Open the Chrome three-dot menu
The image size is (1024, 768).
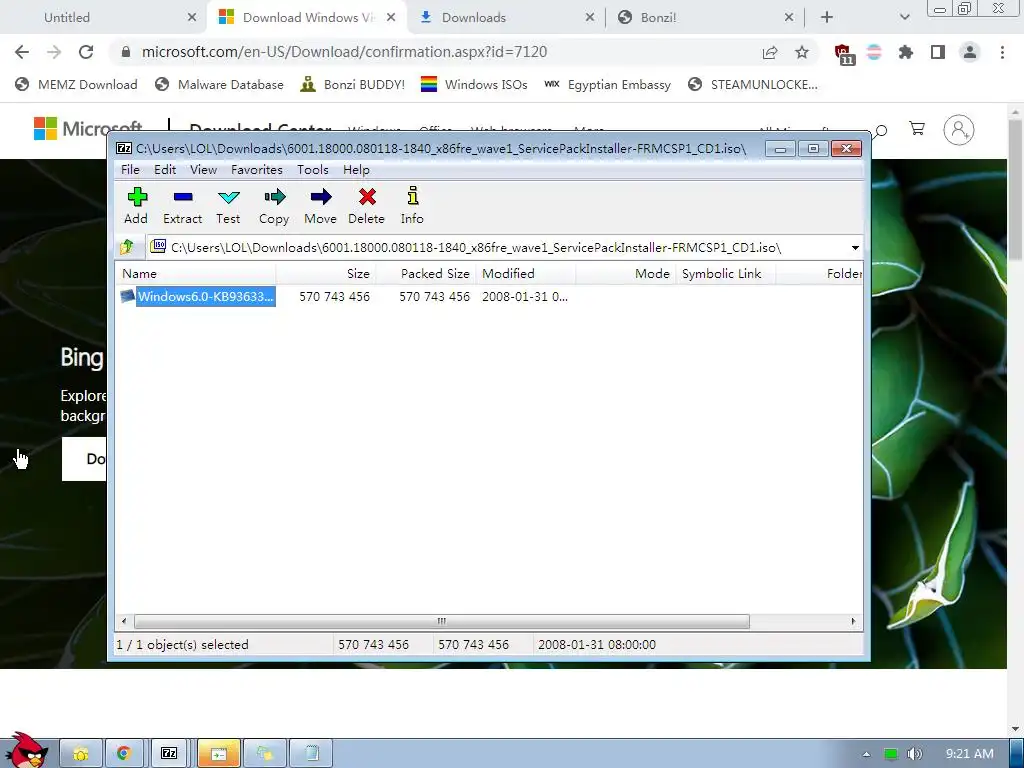coord(1002,53)
